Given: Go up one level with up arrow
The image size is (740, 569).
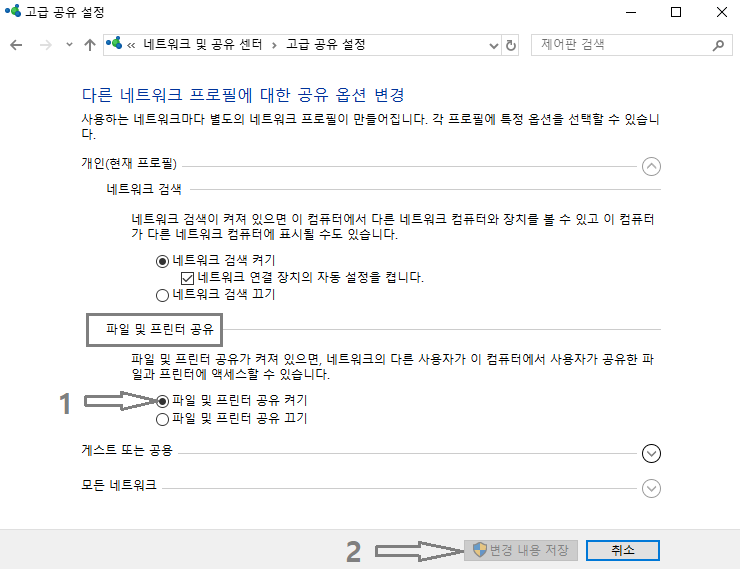Looking at the screenshot, I should [x=90, y=45].
